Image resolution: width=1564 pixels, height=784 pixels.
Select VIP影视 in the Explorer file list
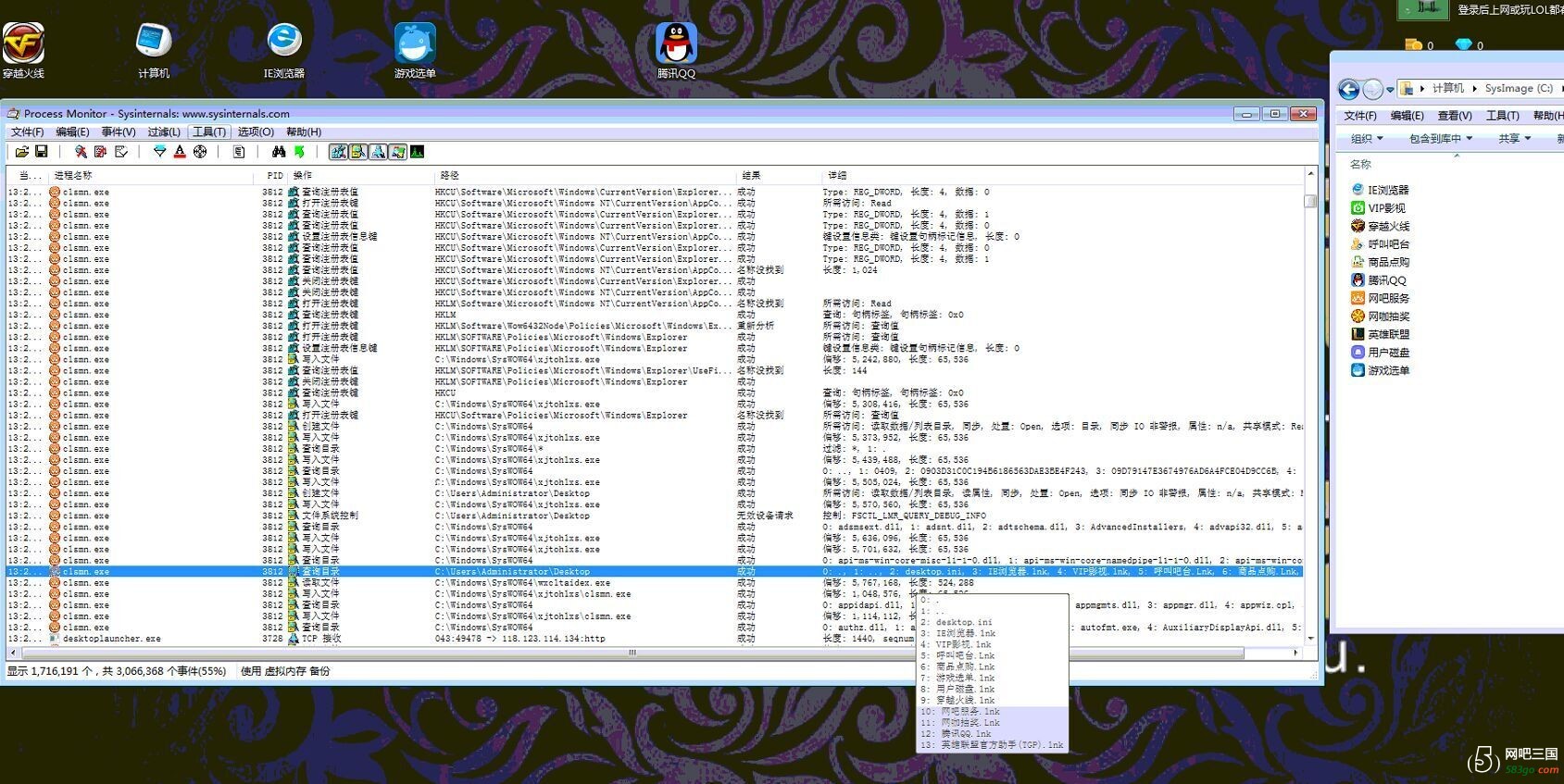coord(1378,208)
